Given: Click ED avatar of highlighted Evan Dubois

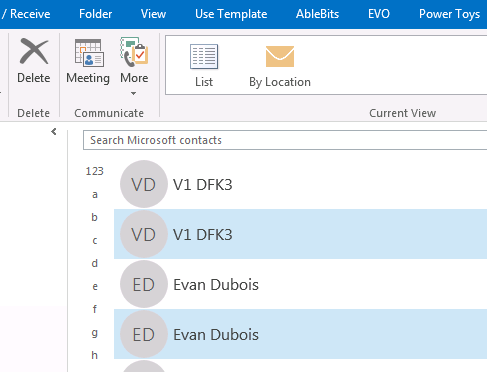Looking at the screenshot, I should click(144, 334).
